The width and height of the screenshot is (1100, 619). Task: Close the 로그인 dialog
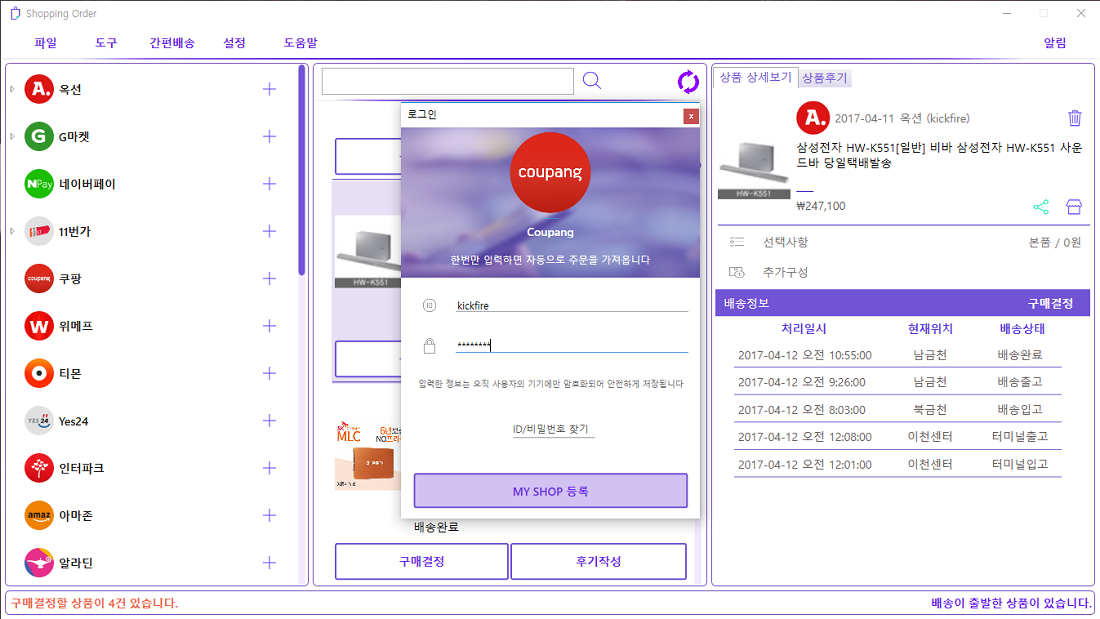pos(691,117)
